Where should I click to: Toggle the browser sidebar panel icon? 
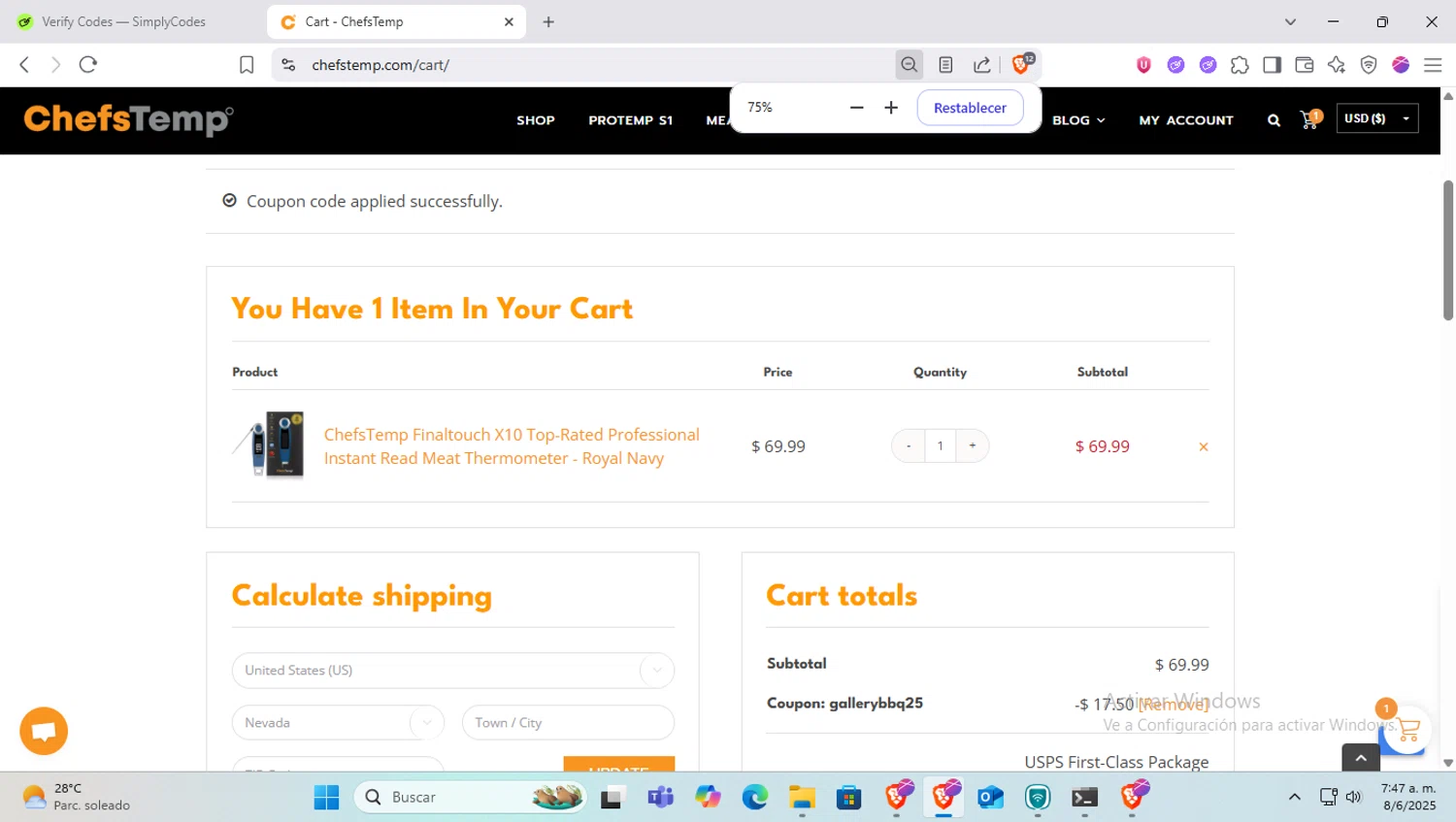coord(1272,65)
